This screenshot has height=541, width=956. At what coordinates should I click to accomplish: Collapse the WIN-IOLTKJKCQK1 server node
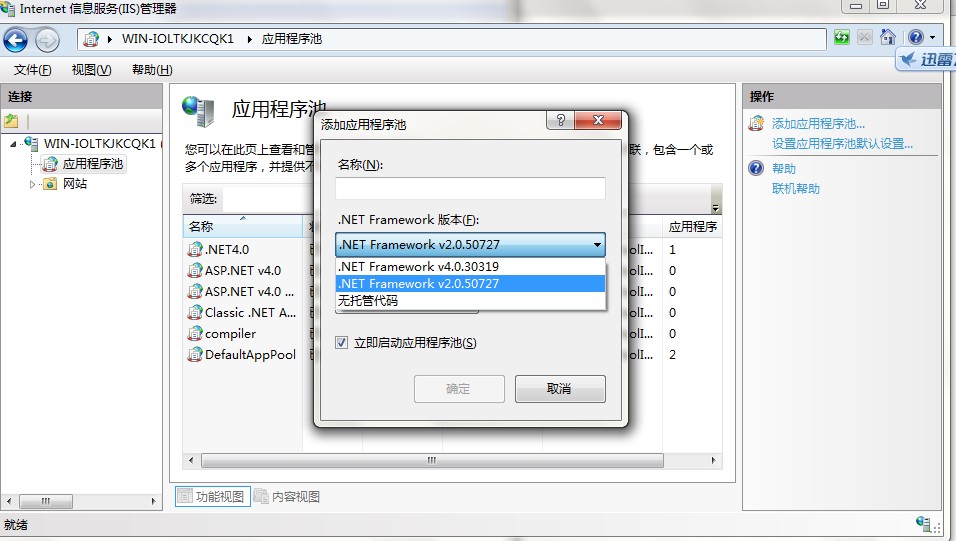click(13, 145)
